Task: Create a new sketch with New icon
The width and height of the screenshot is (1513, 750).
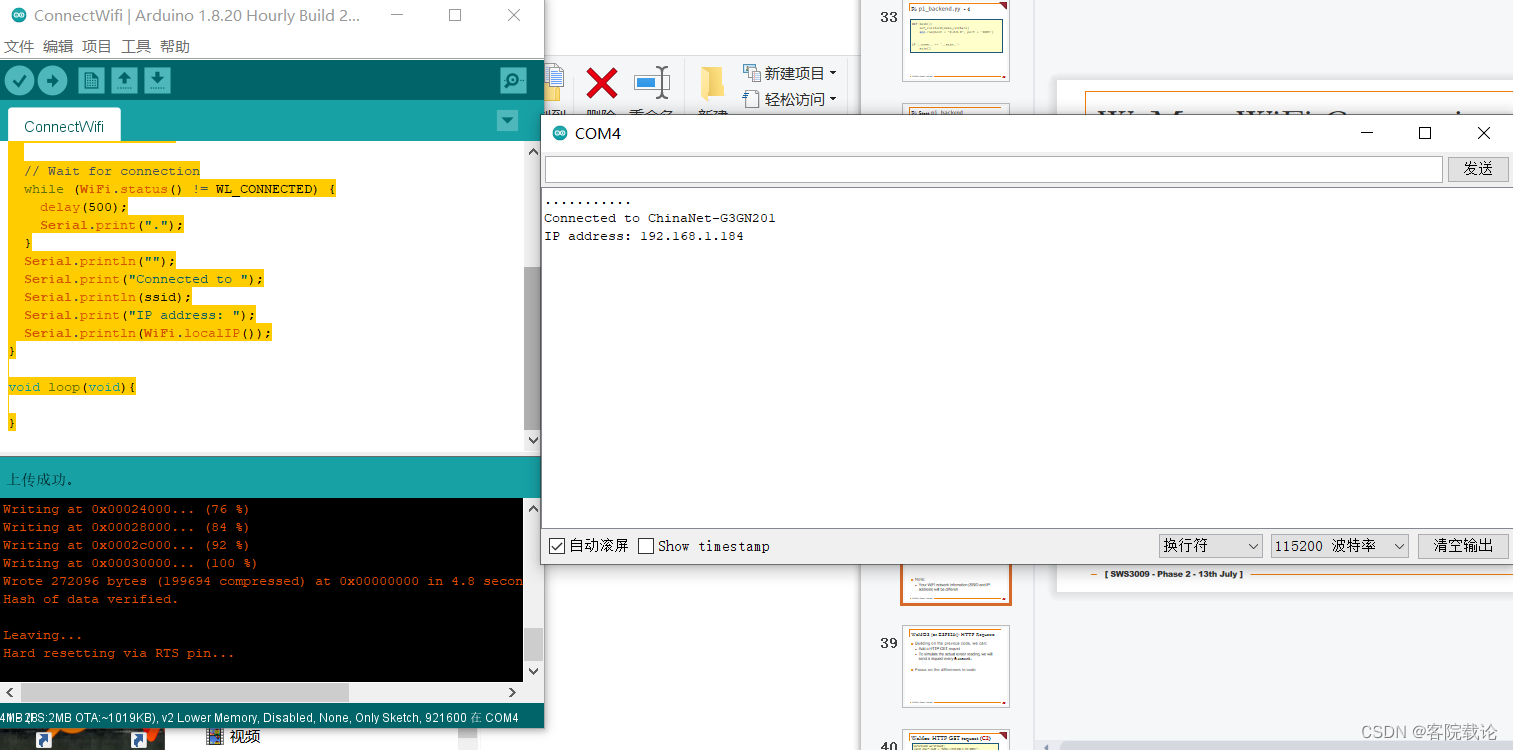Action: pos(91,81)
